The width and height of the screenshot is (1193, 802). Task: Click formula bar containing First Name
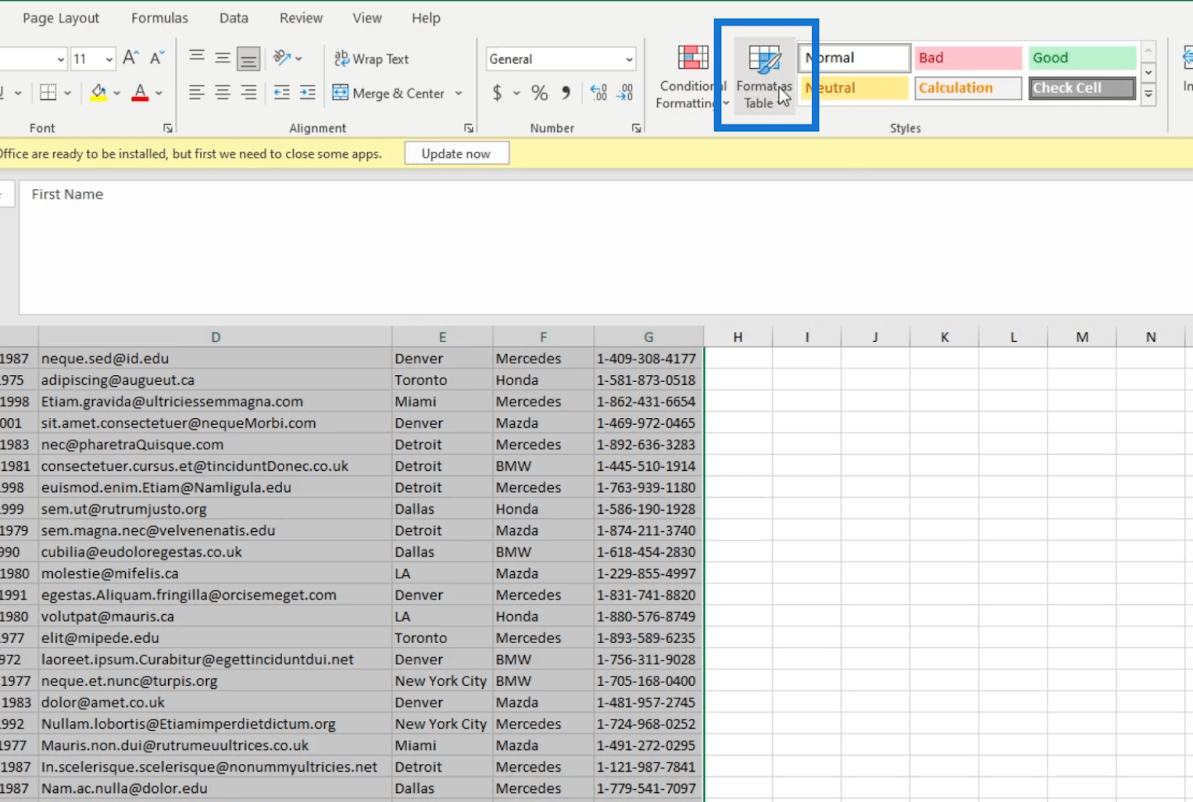coord(605,247)
